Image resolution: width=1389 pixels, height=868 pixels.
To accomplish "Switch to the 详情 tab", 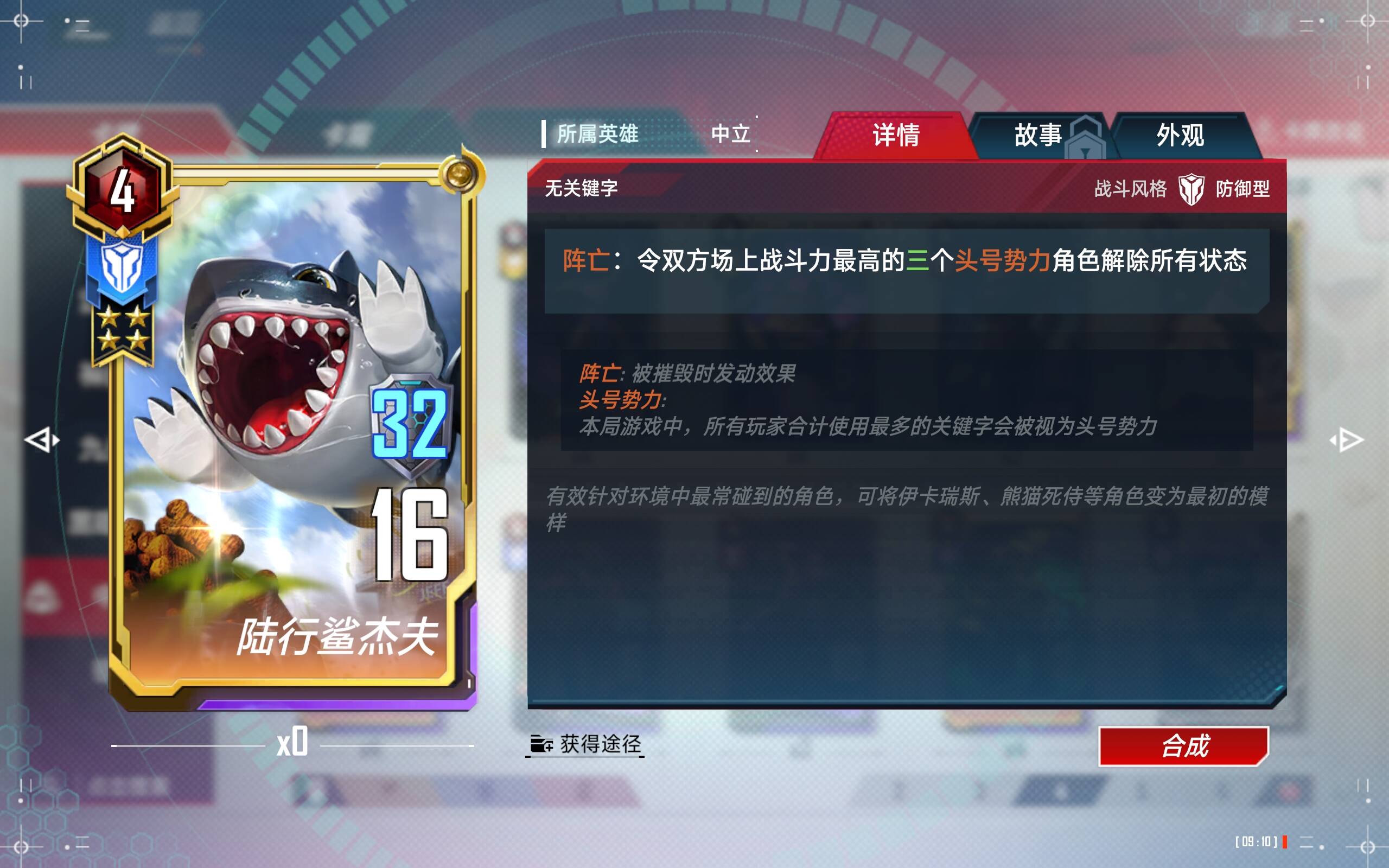I will (x=895, y=136).
